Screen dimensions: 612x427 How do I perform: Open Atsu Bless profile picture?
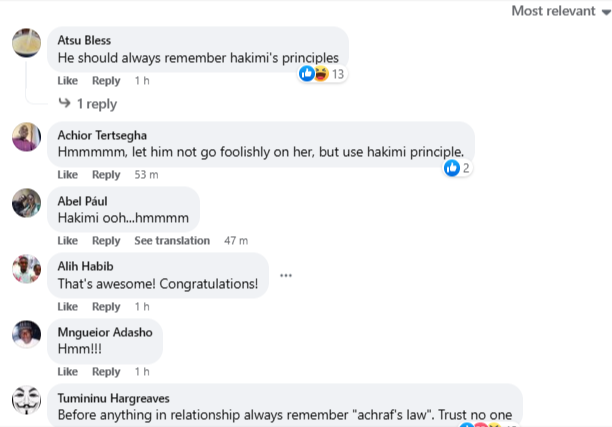coord(26,45)
